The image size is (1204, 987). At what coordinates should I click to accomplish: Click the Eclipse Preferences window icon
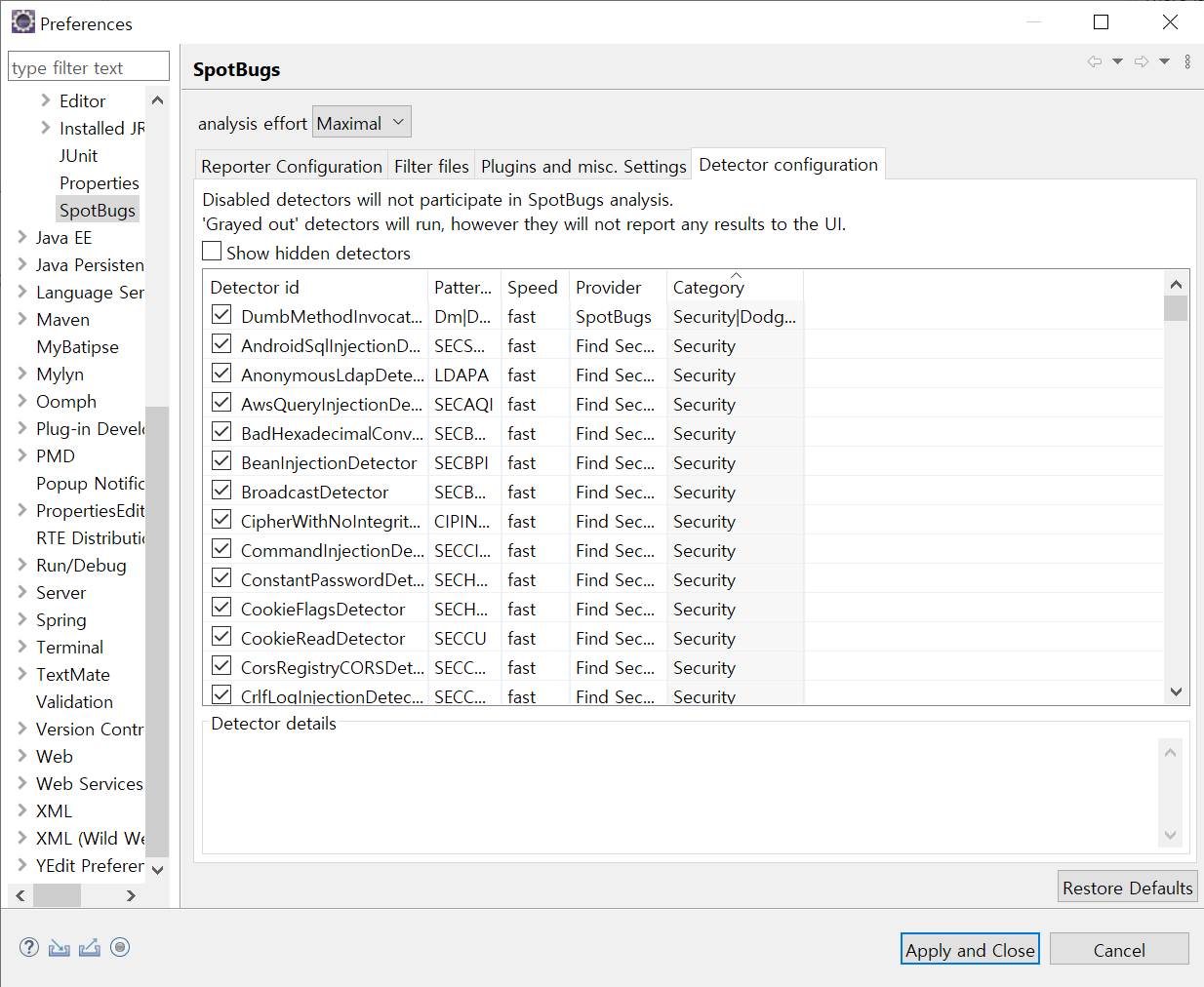click(x=22, y=21)
